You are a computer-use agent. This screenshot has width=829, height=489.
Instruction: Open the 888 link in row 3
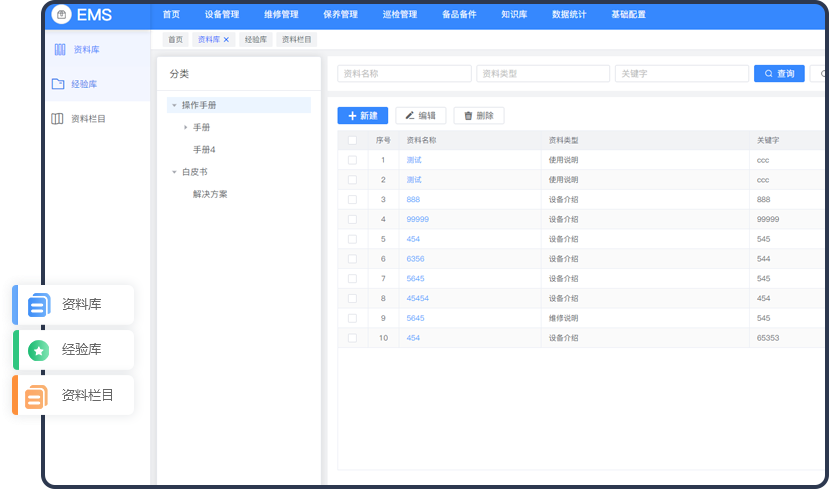coord(413,199)
